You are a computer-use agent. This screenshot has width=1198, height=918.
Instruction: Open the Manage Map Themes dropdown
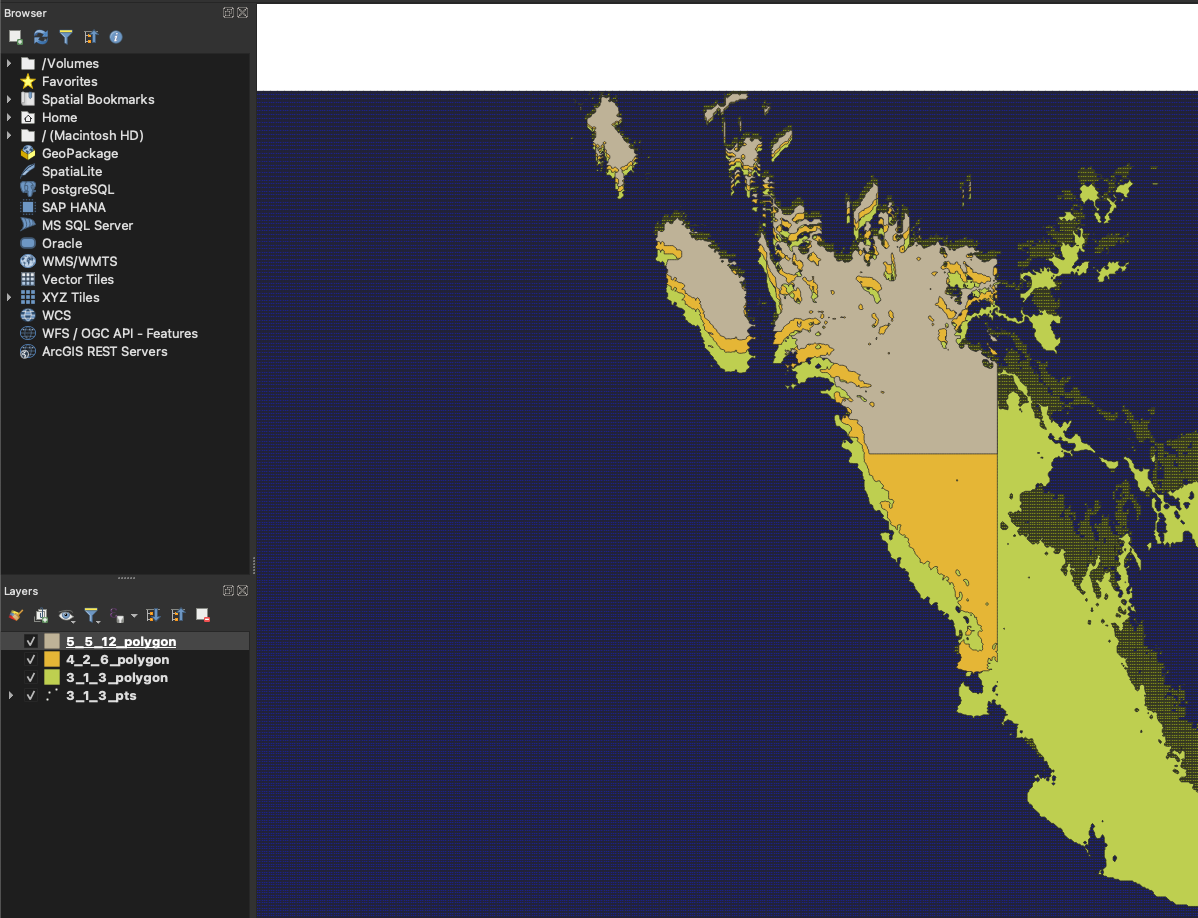tap(66, 615)
